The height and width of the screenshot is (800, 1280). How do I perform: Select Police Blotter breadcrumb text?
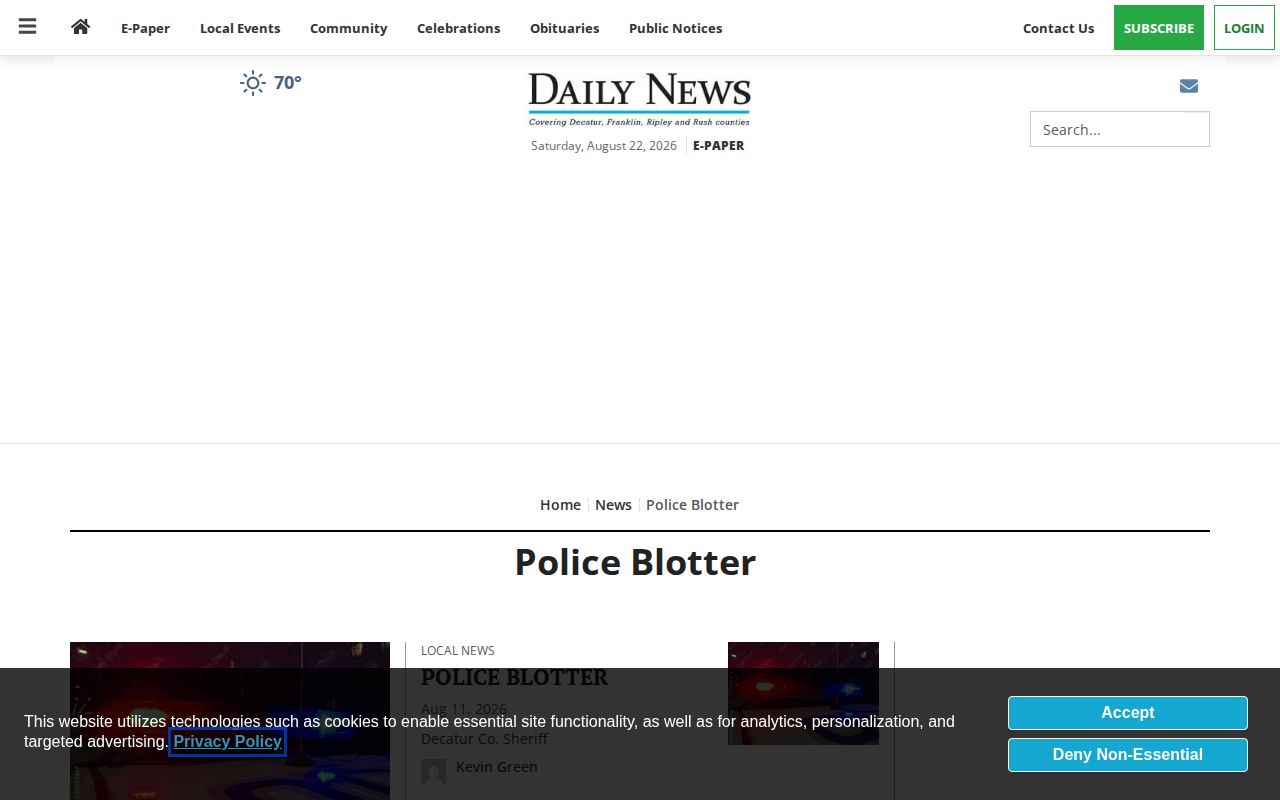click(692, 505)
